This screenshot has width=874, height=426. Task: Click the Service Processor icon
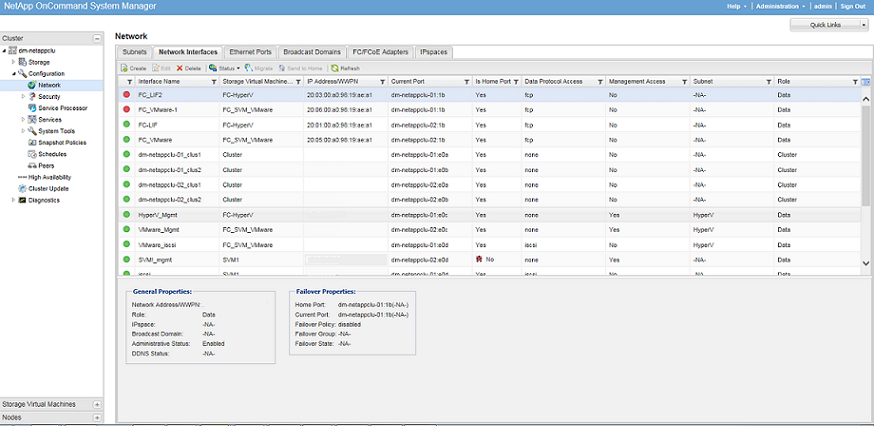pos(32,108)
